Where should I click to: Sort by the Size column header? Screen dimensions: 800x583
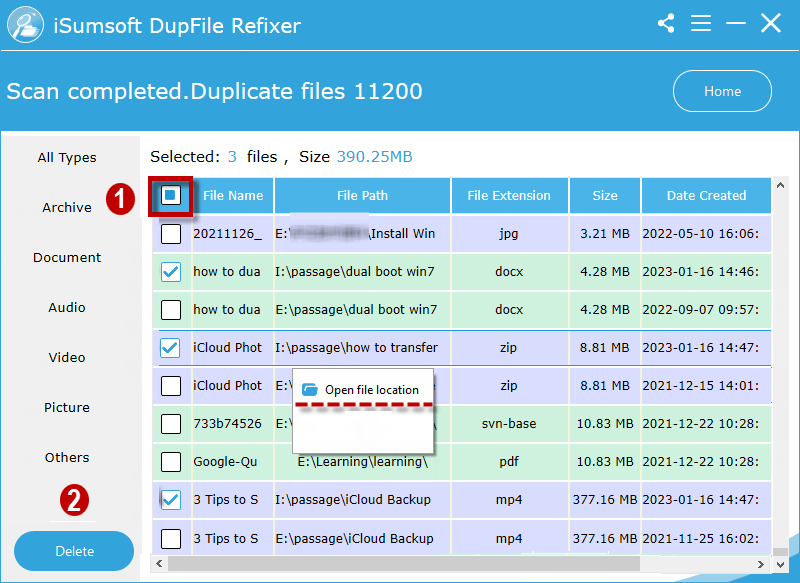point(605,195)
